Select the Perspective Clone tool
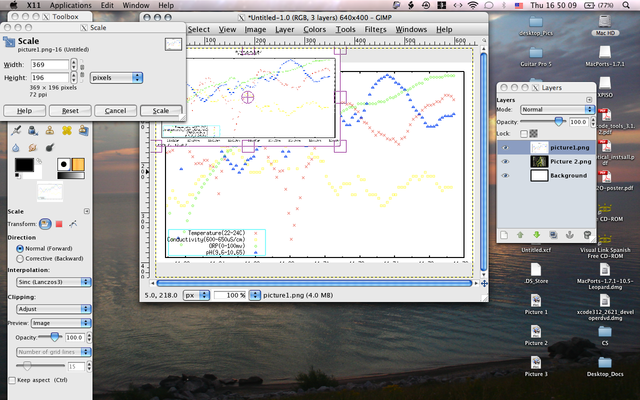The image size is (640, 400). 84,130
